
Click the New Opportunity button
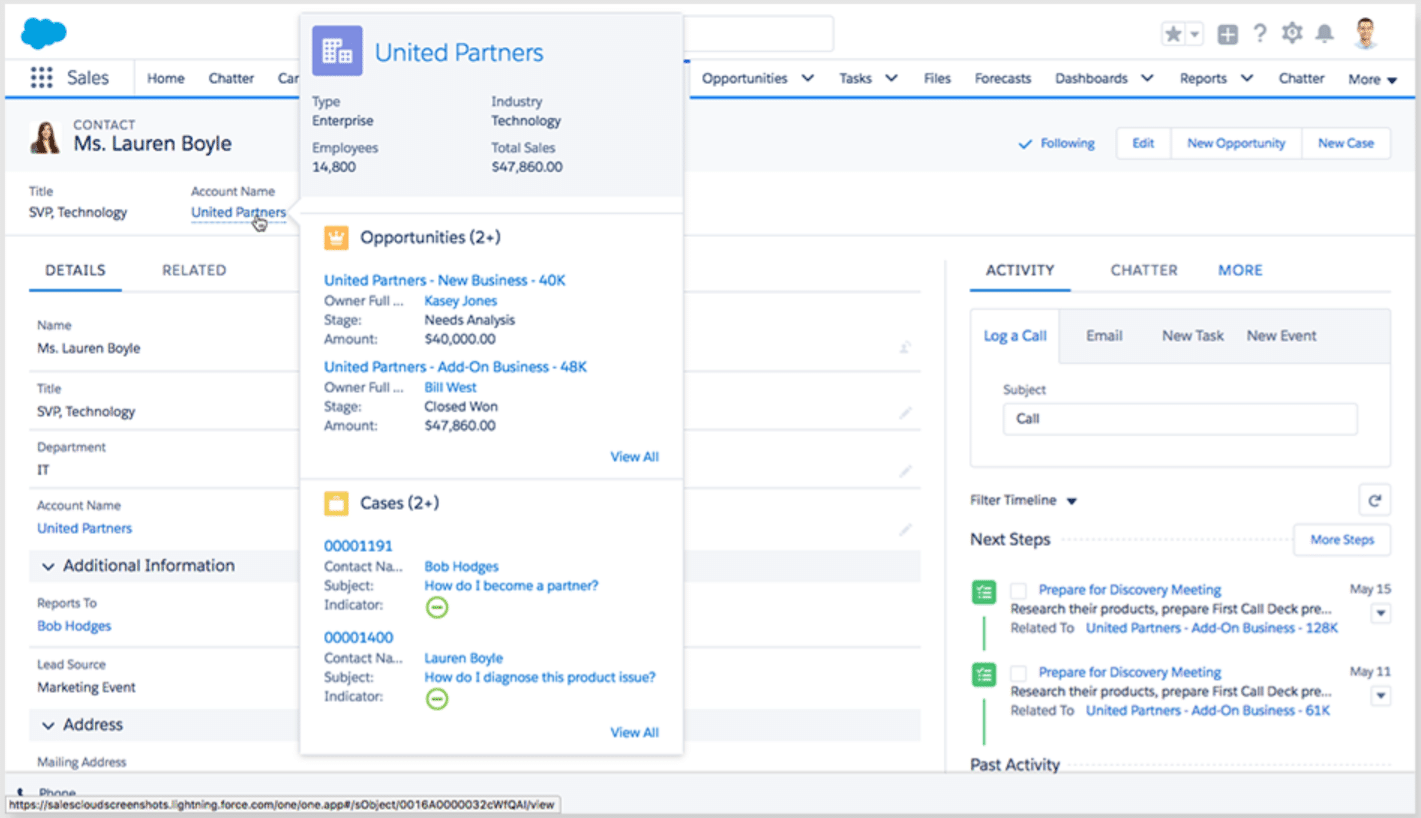click(1235, 143)
